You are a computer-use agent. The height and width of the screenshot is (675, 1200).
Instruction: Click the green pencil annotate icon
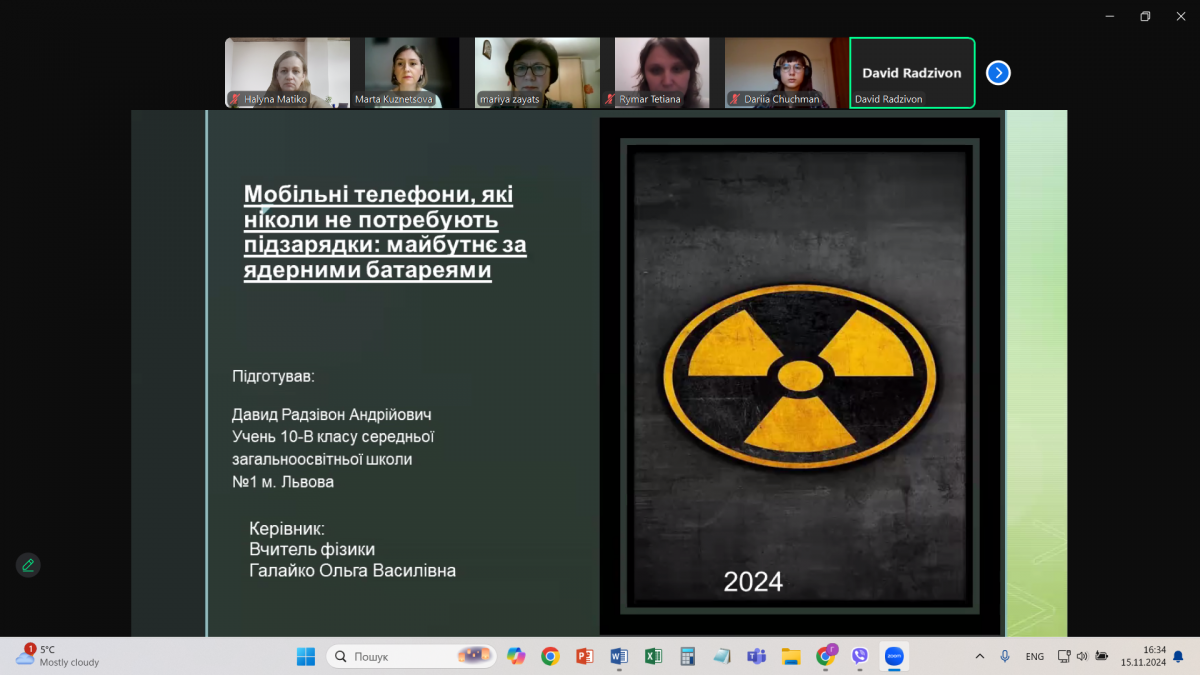tap(28, 565)
